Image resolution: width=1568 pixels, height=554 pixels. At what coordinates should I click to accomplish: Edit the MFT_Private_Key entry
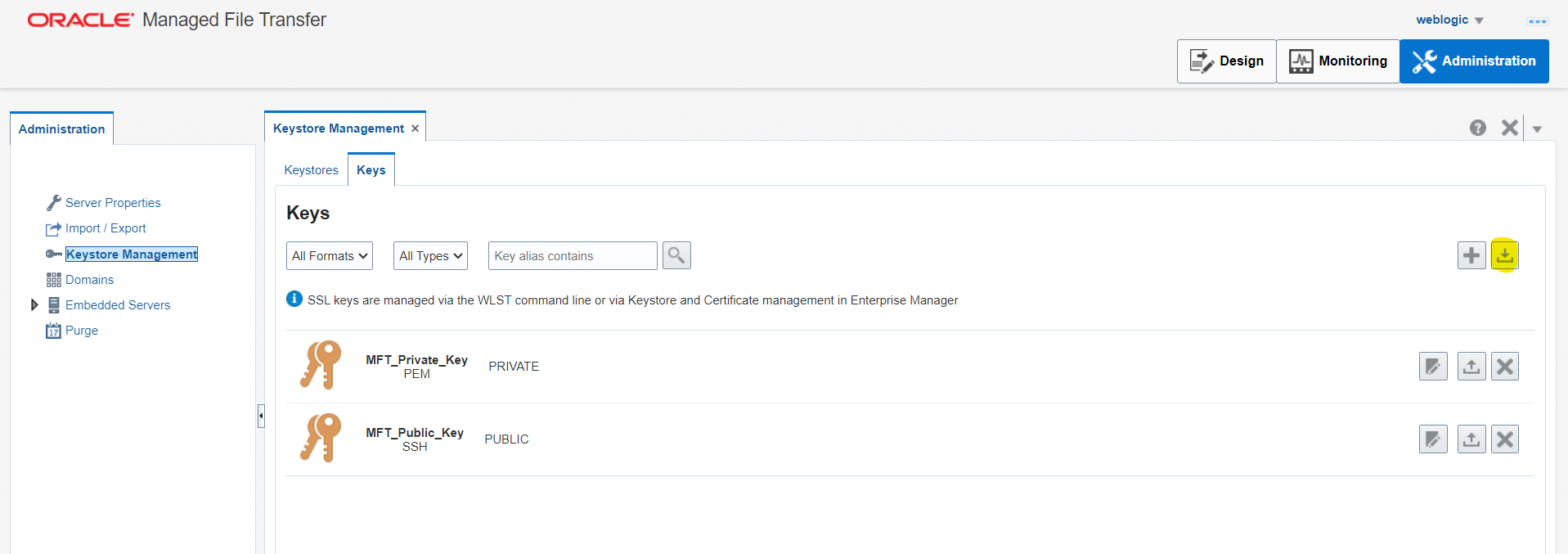(1433, 367)
